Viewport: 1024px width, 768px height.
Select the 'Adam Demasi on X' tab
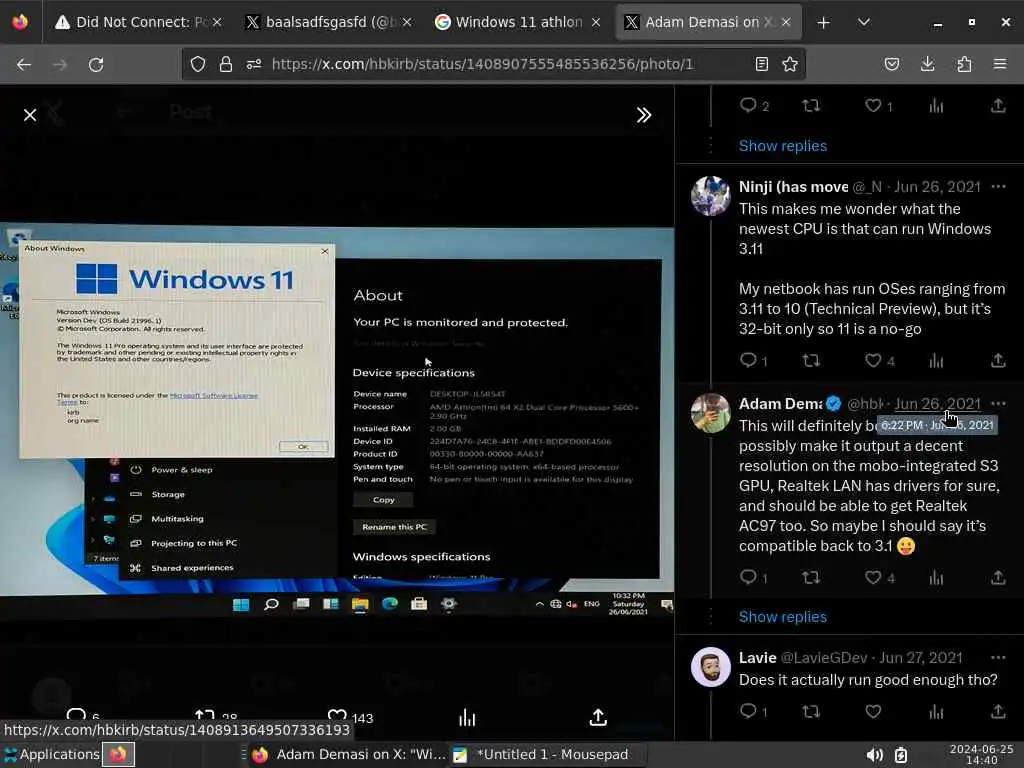tap(707, 22)
